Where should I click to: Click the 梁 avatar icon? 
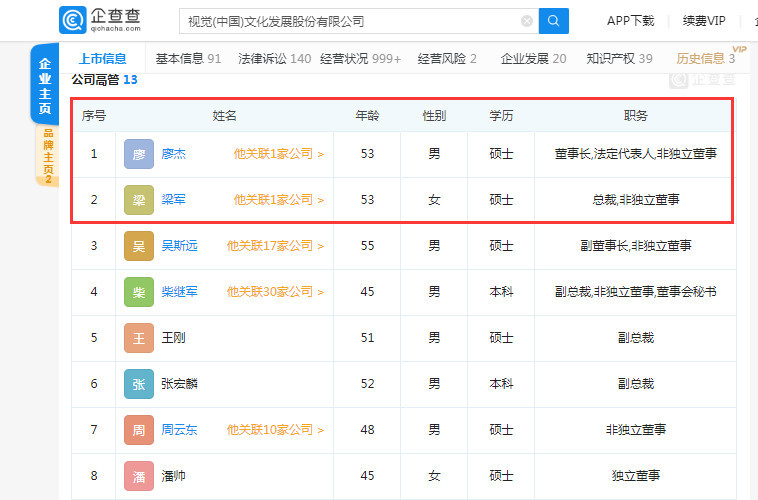pyautogui.click(x=139, y=200)
